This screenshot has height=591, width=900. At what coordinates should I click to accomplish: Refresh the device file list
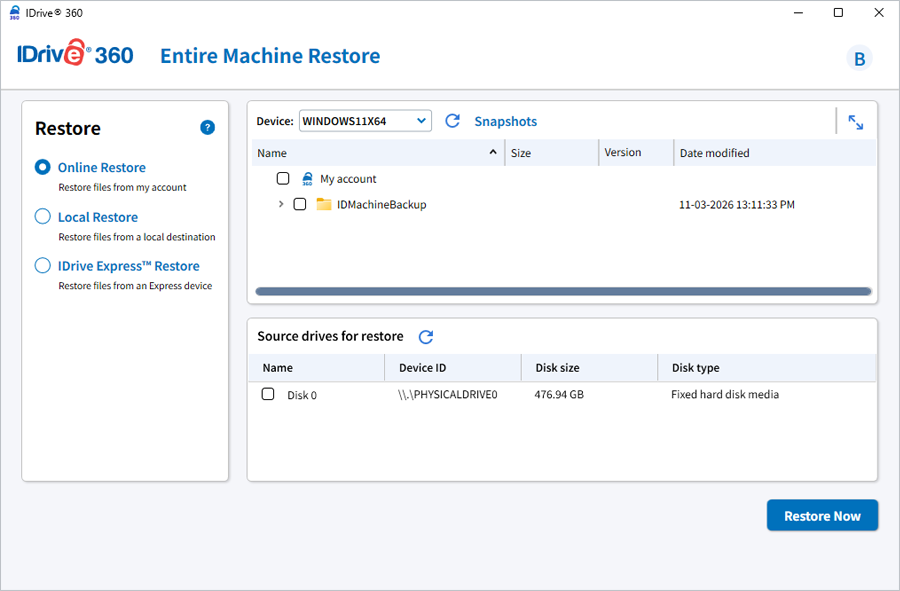tap(452, 120)
